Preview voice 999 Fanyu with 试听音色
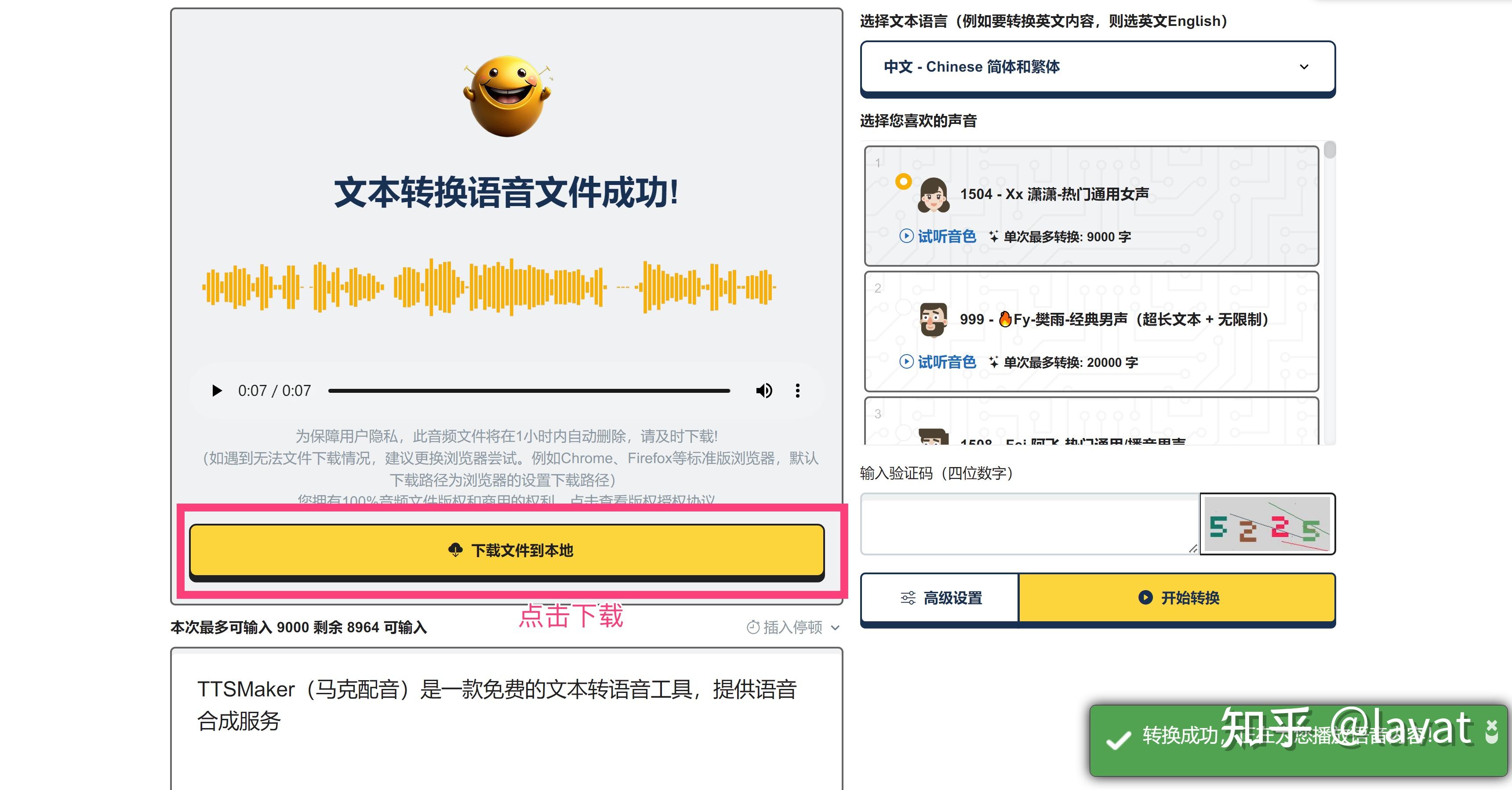This screenshot has height=790, width=1512. tap(938, 362)
